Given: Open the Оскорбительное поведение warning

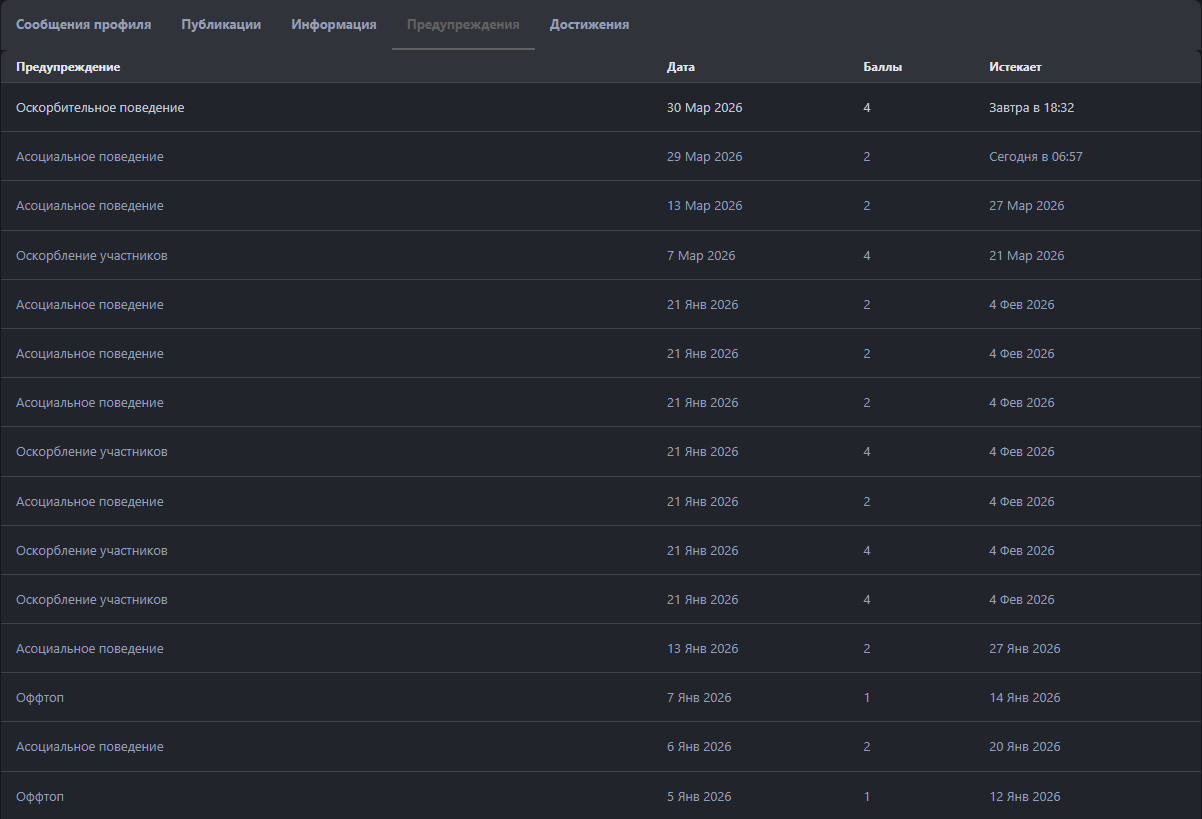Looking at the screenshot, I should (100, 107).
